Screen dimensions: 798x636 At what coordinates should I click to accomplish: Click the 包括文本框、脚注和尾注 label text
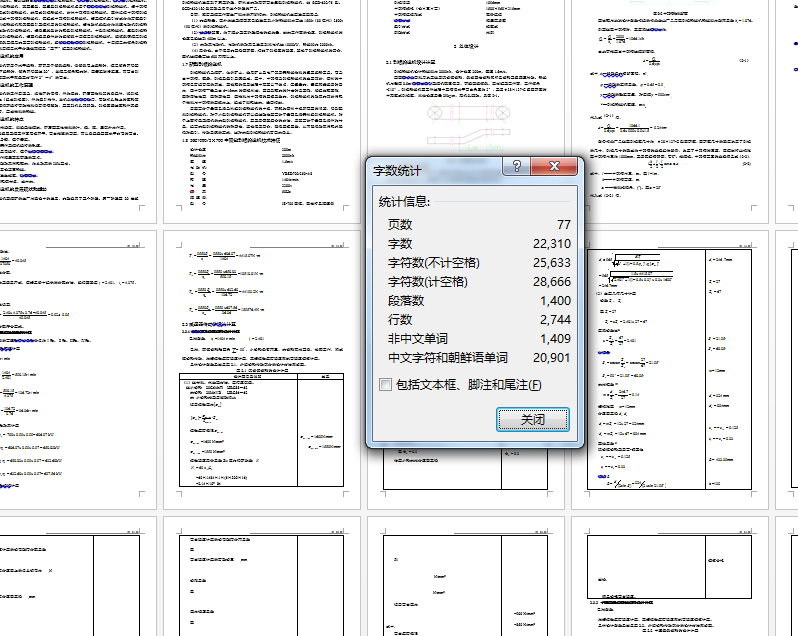pyautogui.click(x=468, y=385)
